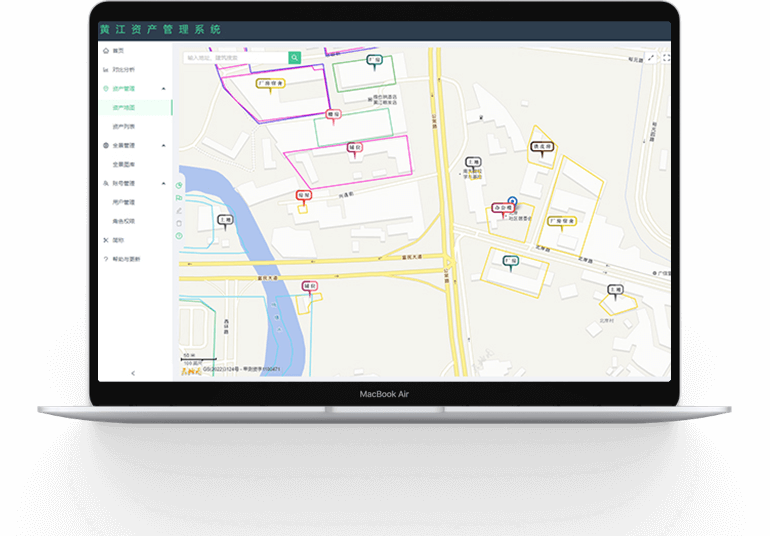Click the expand arrows icon beside fullscreen
This screenshot has height=536, width=770.
tap(651, 58)
